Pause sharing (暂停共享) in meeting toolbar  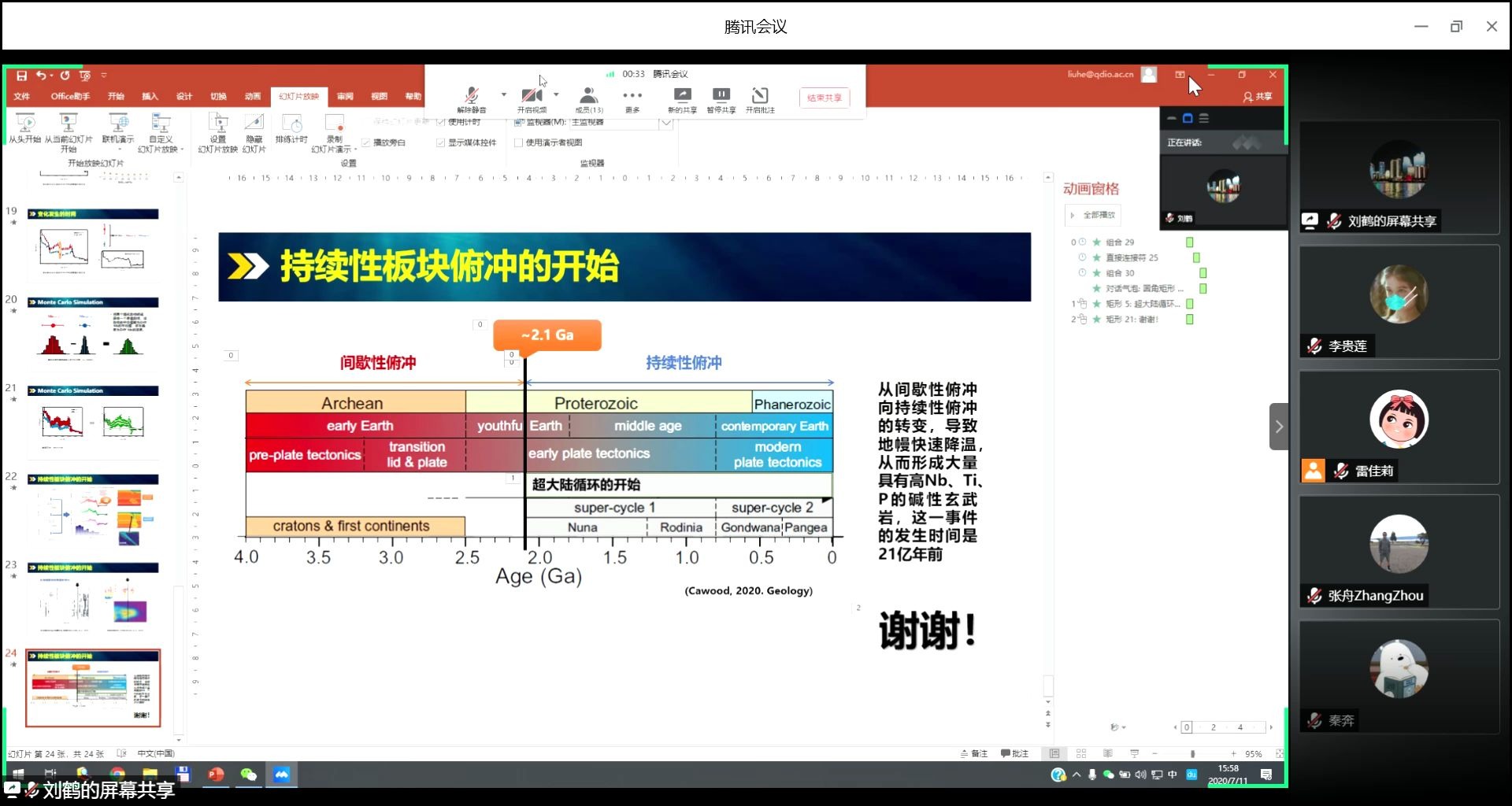tap(721, 100)
